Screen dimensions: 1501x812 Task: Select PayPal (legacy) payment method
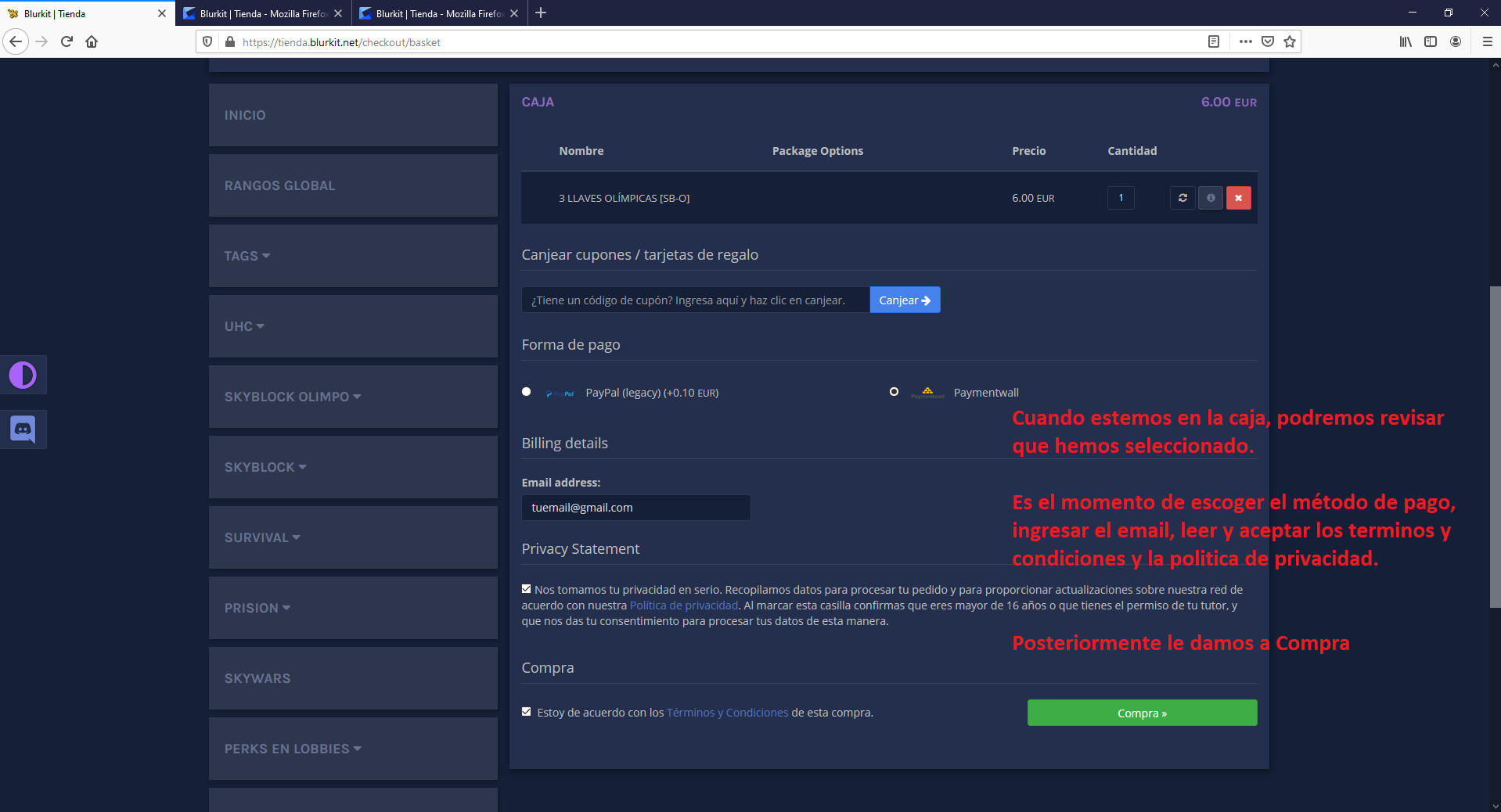click(x=527, y=392)
